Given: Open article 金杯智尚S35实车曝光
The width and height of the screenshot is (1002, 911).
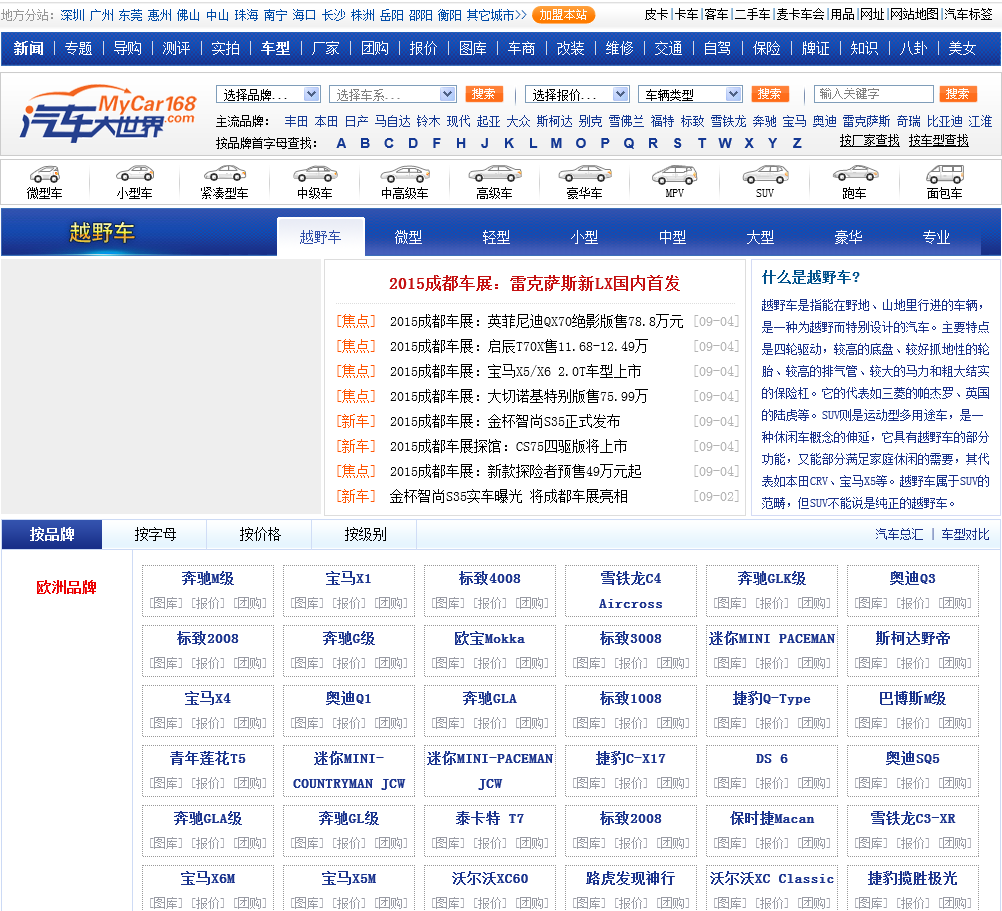Looking at the screenshot, I should [509, 496].
